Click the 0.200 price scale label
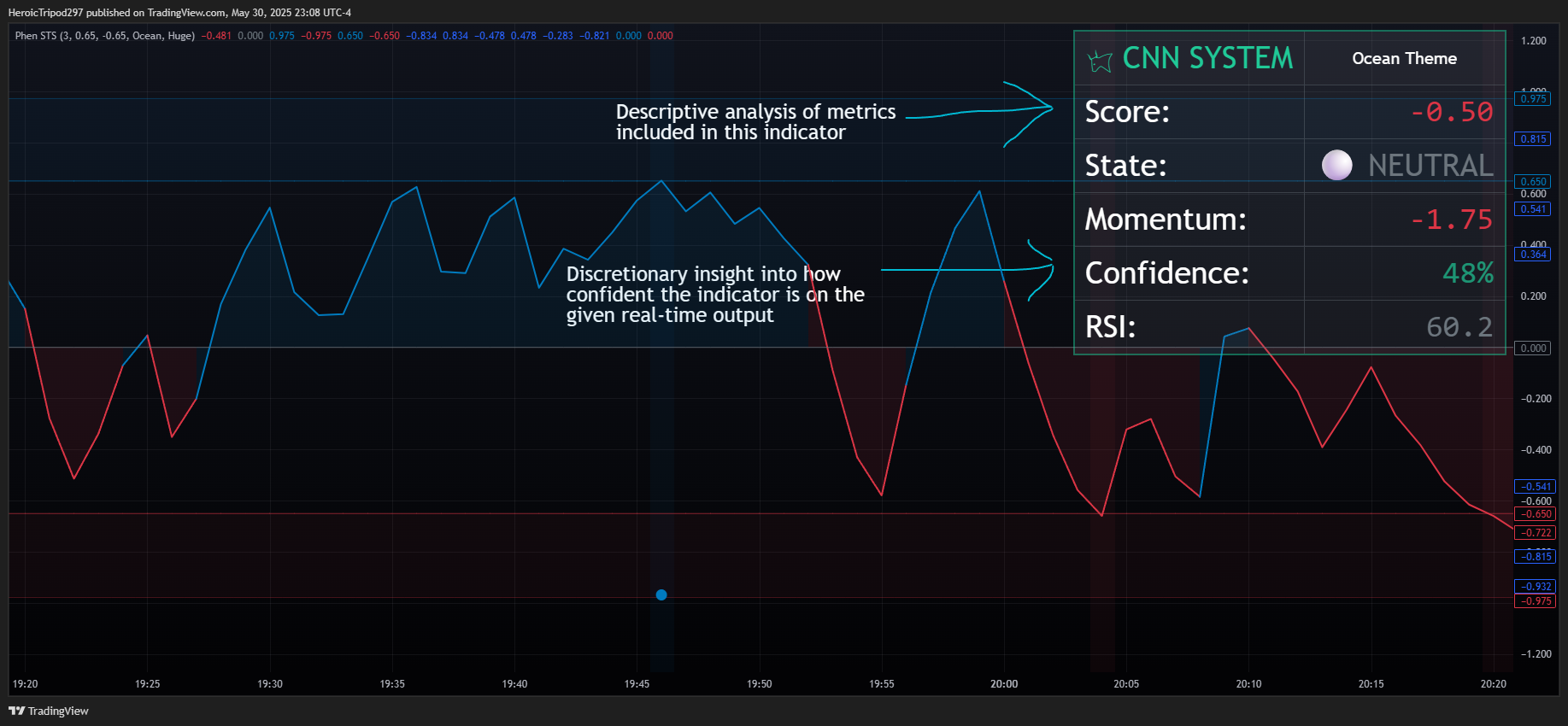Viewport: 1568px width, 726px height. tap(1534, 296)
